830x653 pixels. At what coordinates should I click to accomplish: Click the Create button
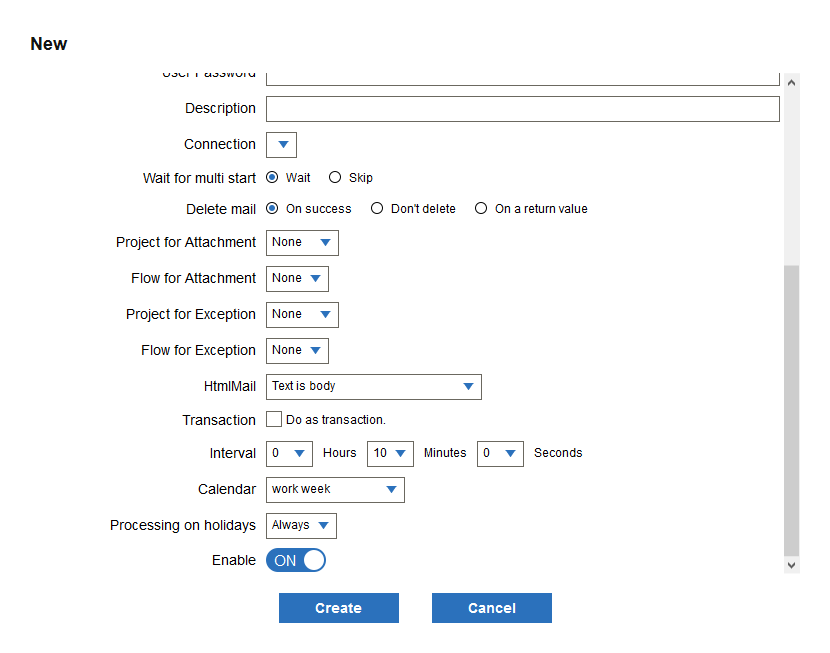coord(338,607)
